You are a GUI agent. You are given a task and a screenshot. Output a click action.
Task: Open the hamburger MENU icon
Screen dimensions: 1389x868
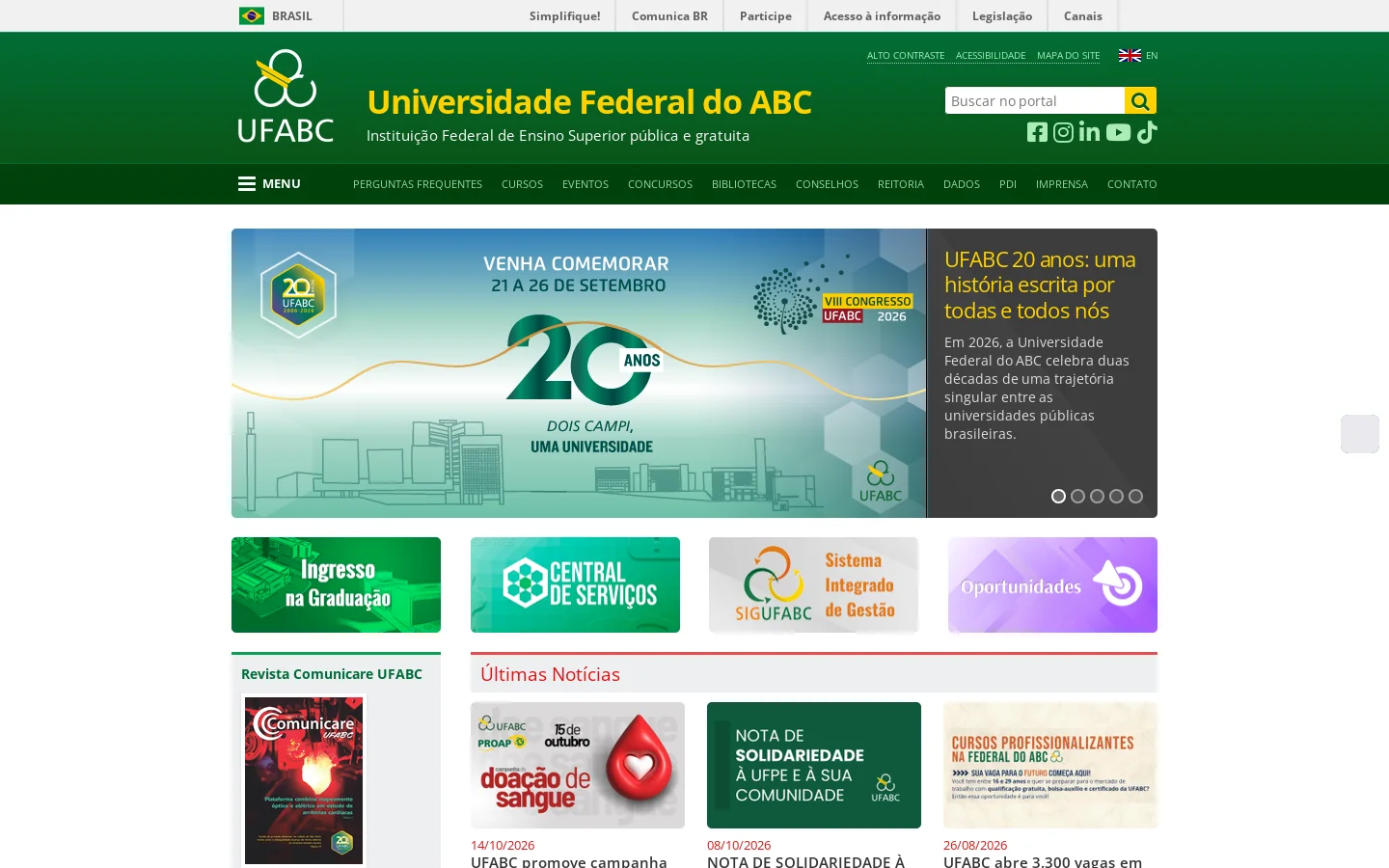[247, 183]
